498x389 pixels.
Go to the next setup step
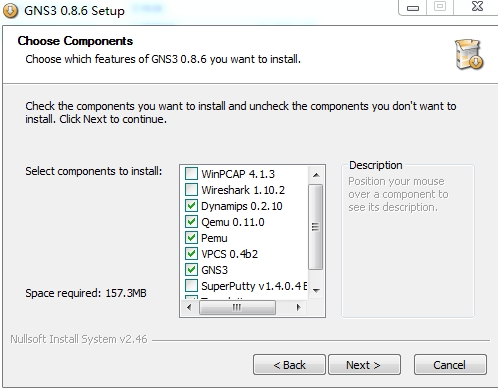364,365
